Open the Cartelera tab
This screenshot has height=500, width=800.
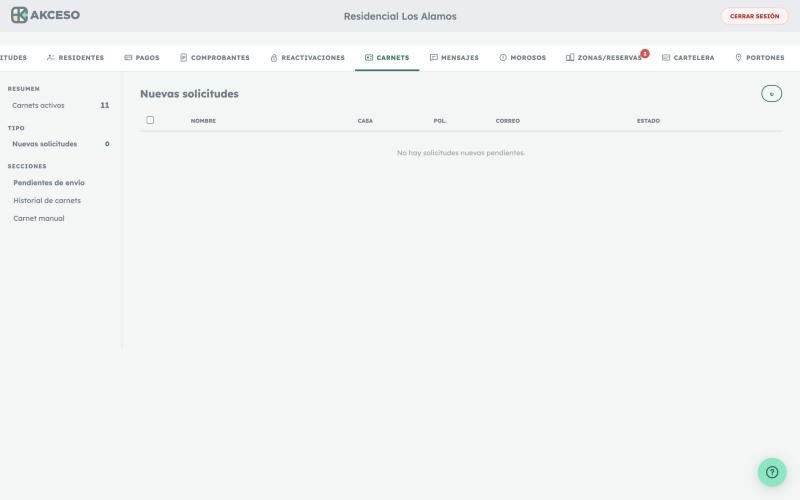(x=688, y=58)
